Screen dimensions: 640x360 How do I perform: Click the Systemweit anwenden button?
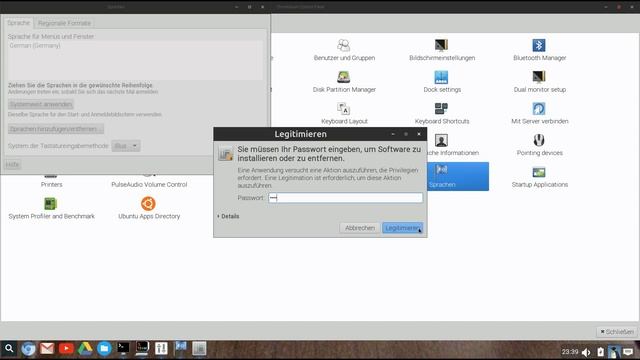(41, 104)
